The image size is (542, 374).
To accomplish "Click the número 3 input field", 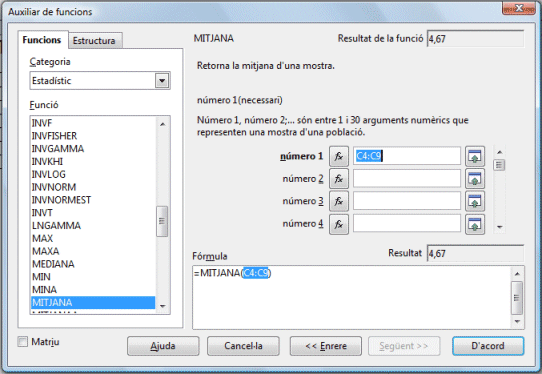I will pyautogui.click(x=407, y=201).
